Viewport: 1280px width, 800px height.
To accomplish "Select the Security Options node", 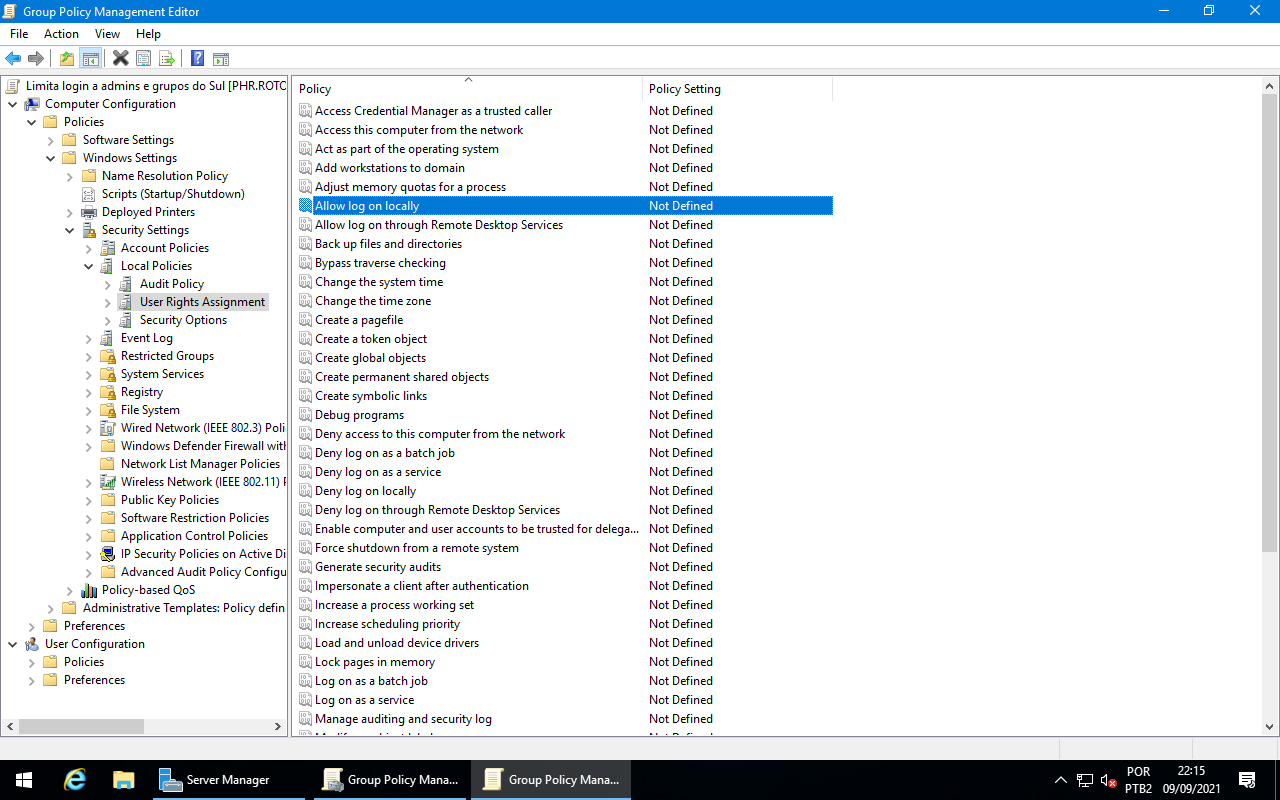I will [184, 319].
